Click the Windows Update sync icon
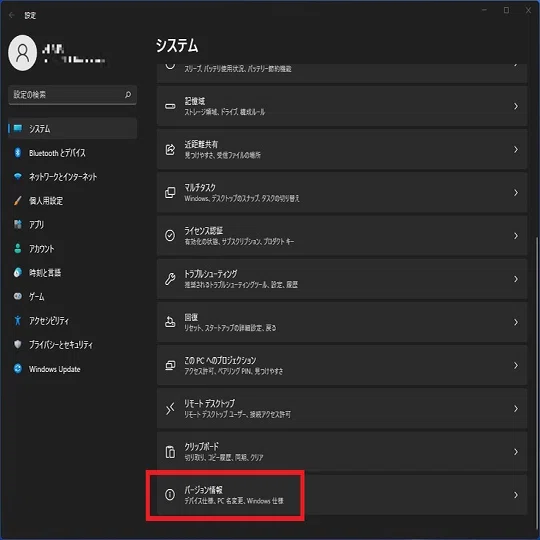 tap(18, 368)
